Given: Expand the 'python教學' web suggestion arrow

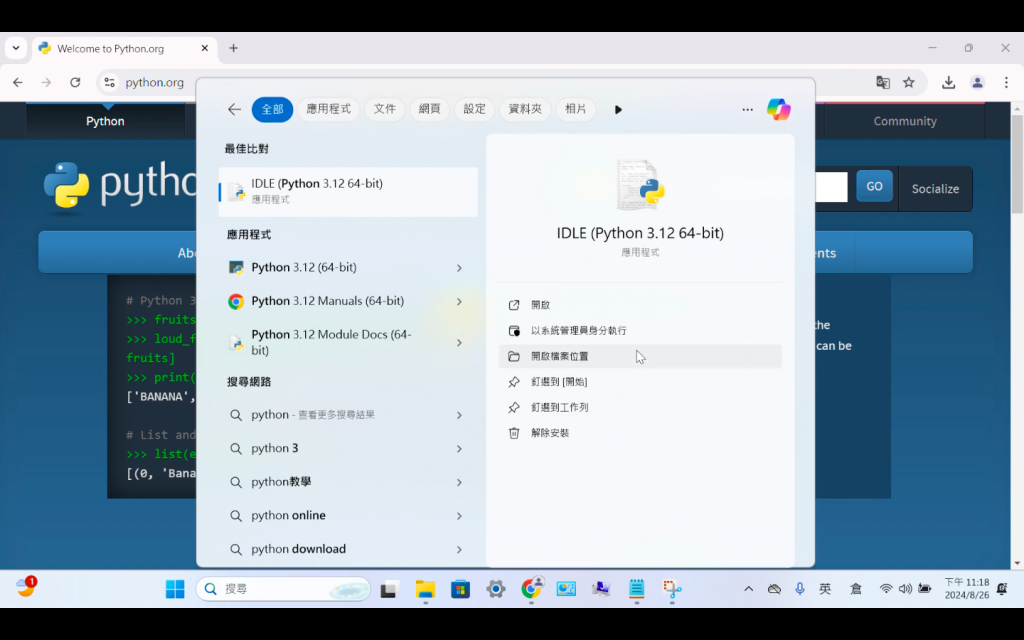Looking at the screenshot, I should coord(459,482).
